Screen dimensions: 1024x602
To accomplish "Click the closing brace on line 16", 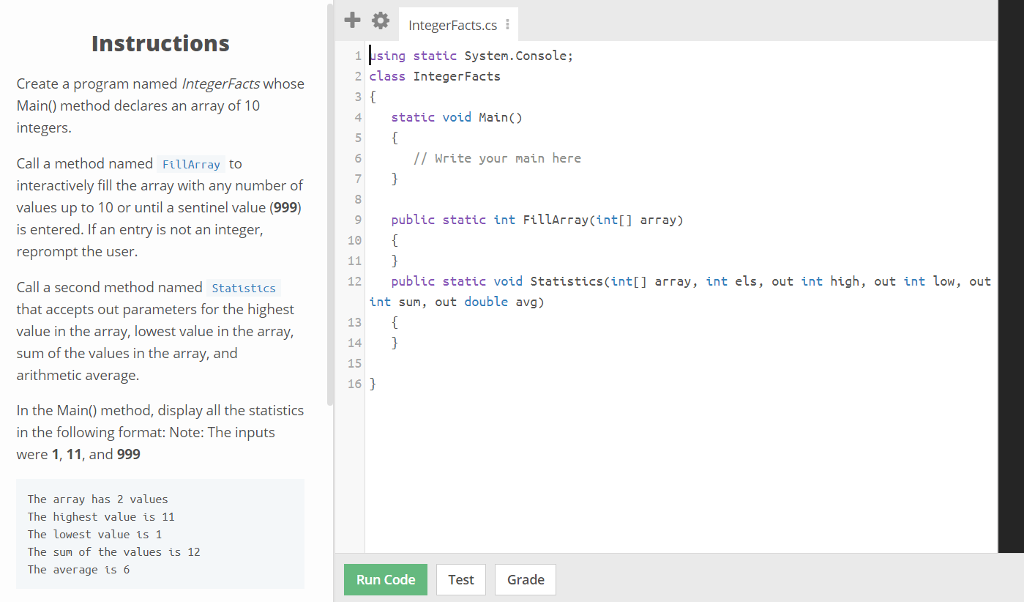I will coord(371,383).
